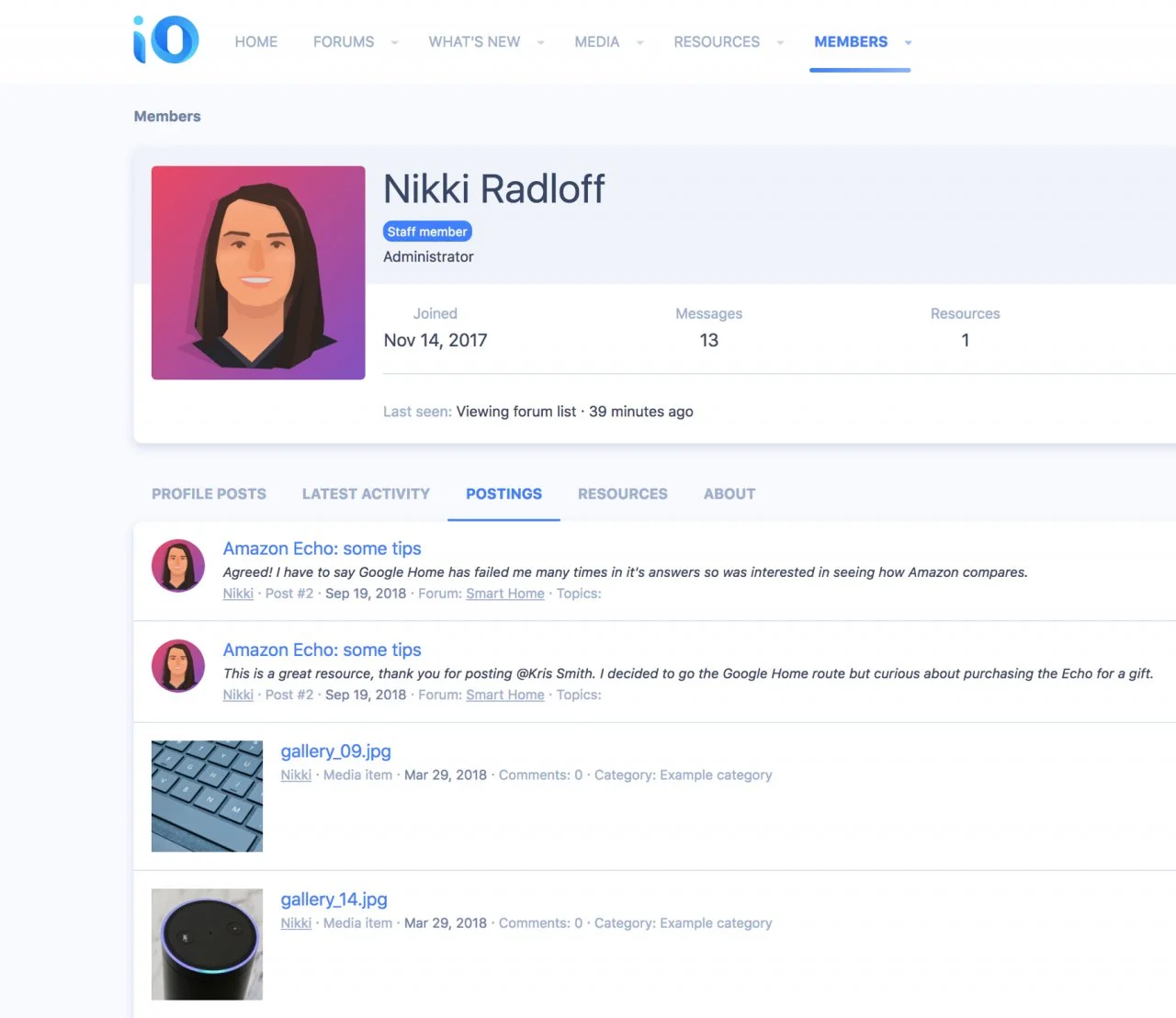Expand the Resources nav dropdown arrow

click(780, 42)
